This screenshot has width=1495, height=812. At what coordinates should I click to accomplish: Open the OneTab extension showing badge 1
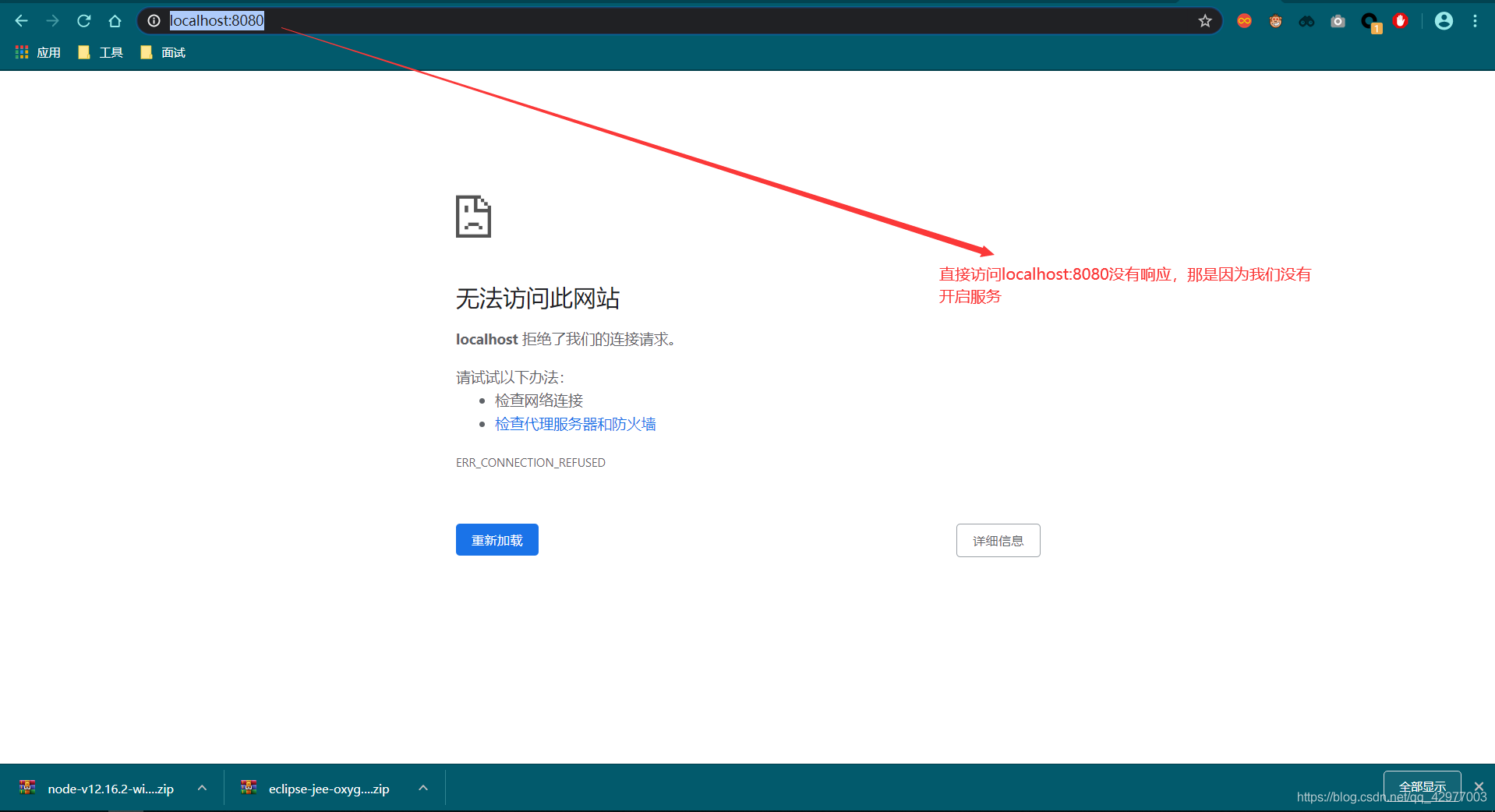[x=1370, y=21]
